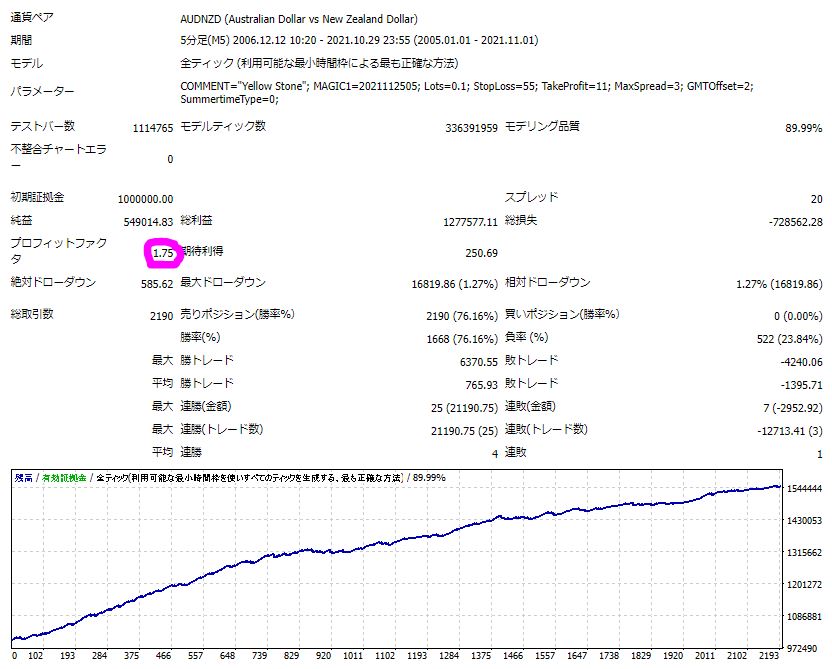Click win rate value 1668 (76.16%)
This screenshot has height=669, width=832.
click(x=462, y=339)
